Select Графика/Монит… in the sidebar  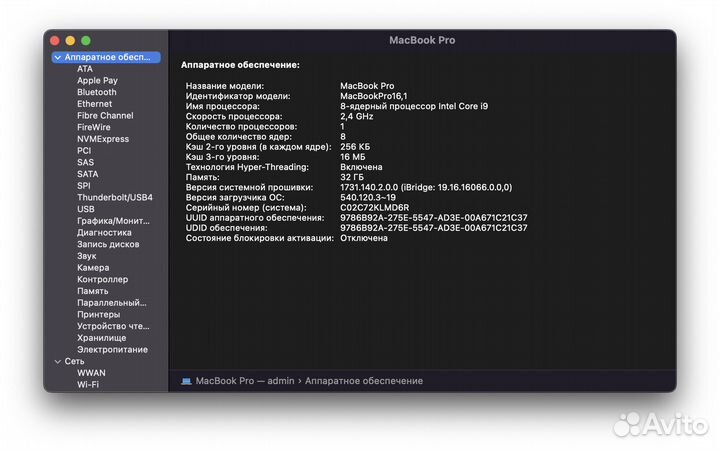click(x=113, y=221)
